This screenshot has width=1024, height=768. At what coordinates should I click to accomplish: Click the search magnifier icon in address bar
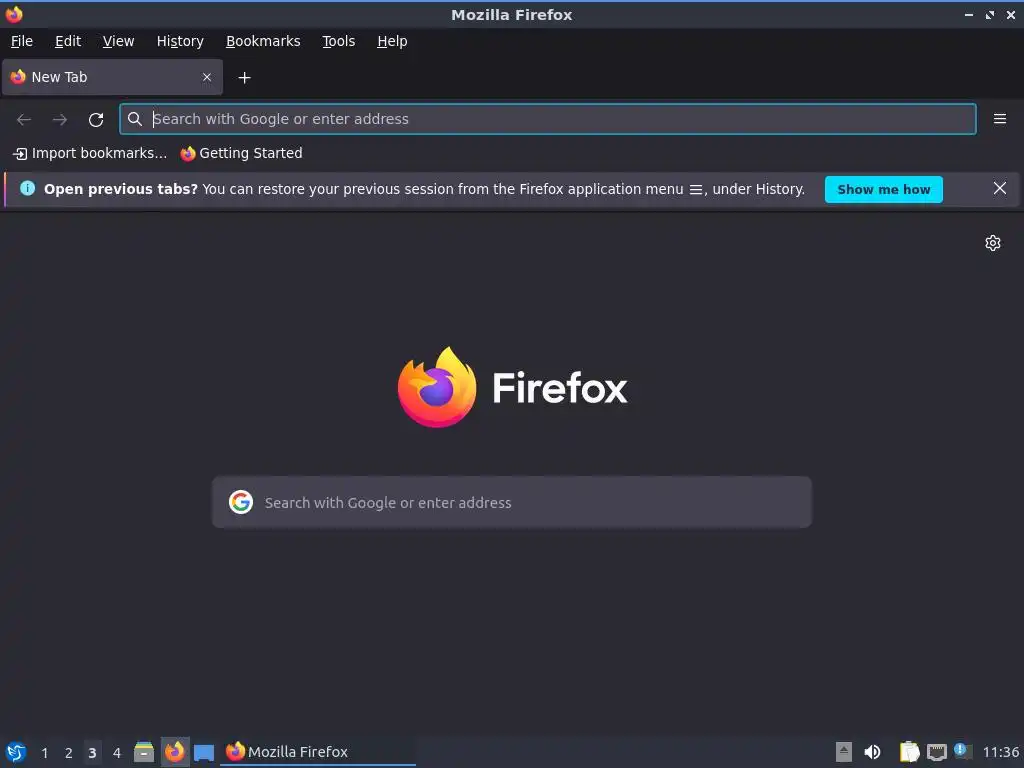[135, 119]
